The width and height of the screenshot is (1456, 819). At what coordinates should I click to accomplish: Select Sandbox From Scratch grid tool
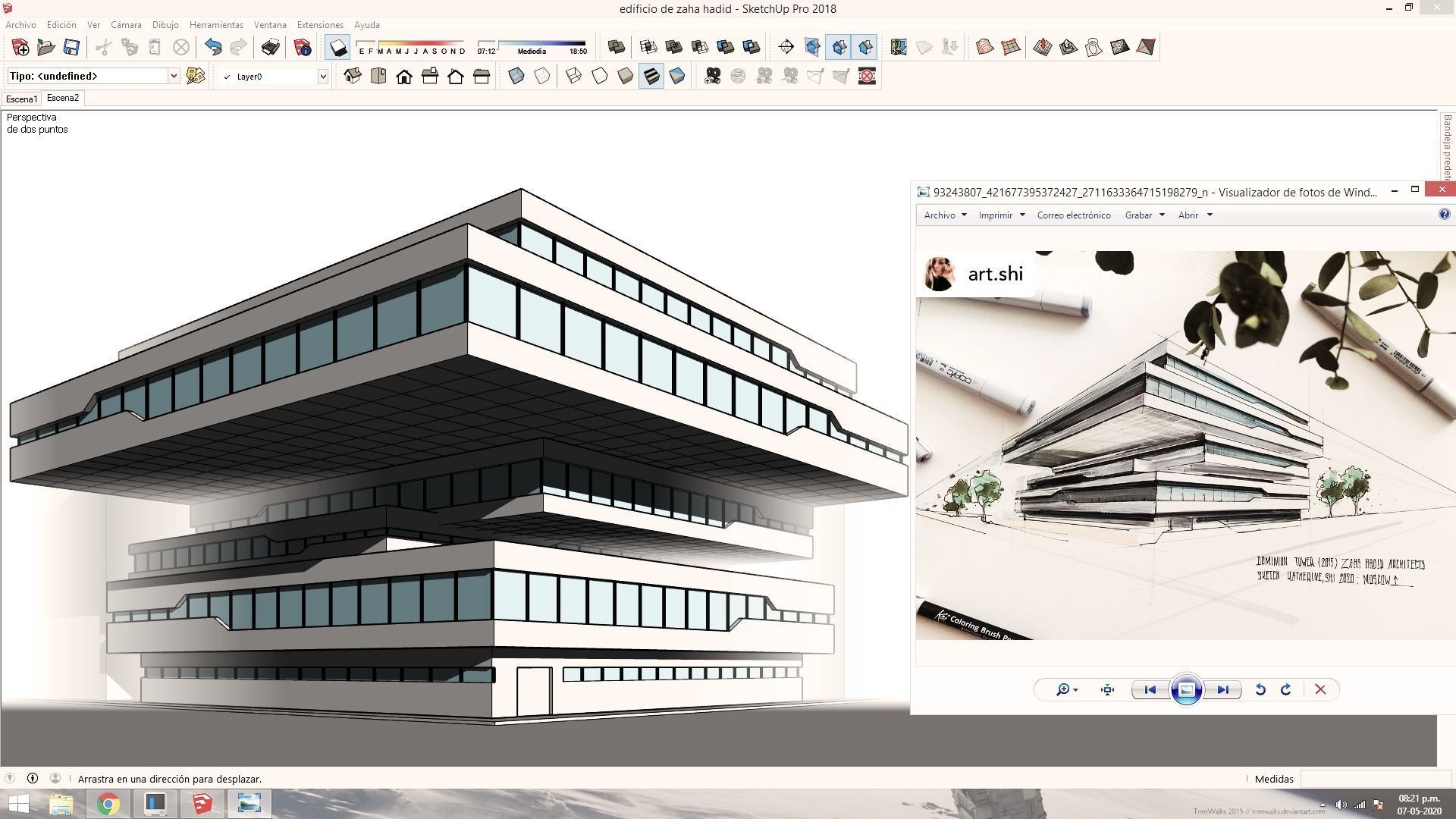(1011, 47)
